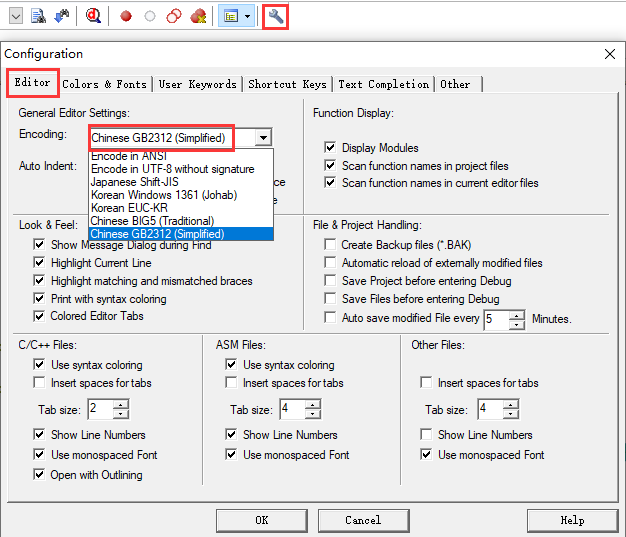Click the auto save minutes input field

pos(496,320)
